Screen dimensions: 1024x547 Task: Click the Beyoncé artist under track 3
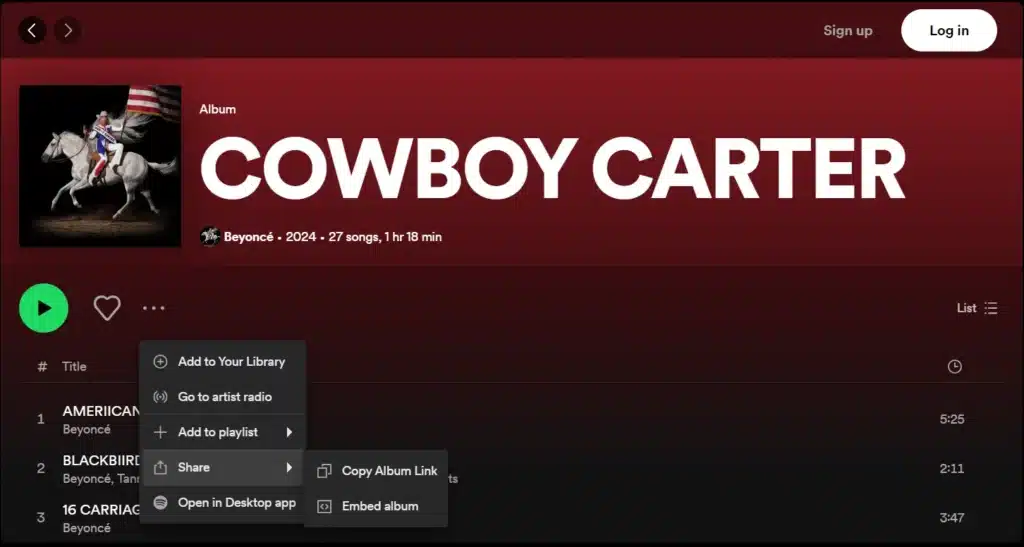pyautogui.click(x=87, y=528)
